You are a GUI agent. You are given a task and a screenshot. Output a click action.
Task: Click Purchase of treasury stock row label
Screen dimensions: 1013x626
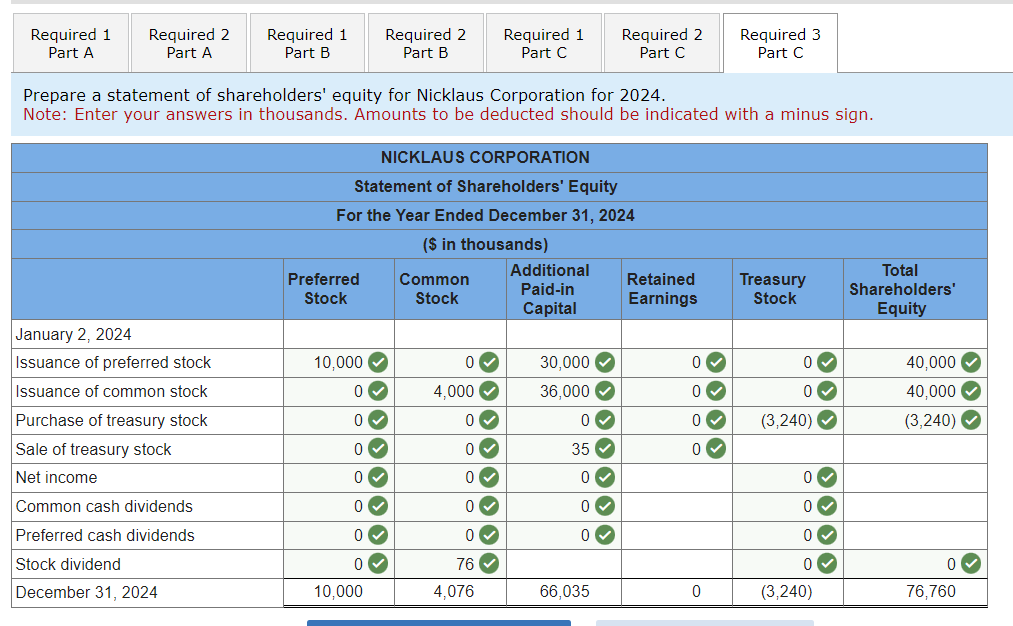pos(111,421)
